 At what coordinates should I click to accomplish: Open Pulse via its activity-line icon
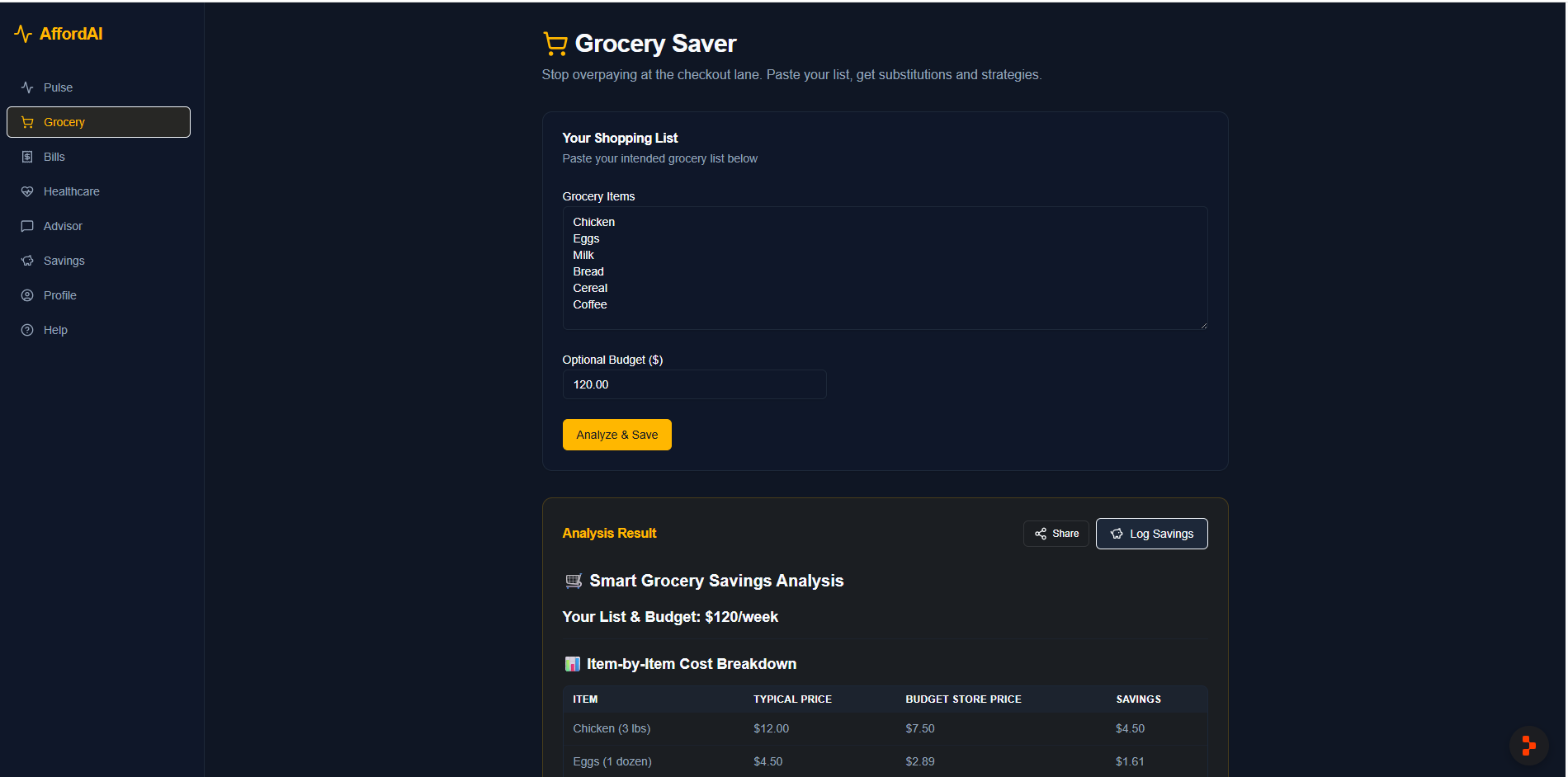pos(27,87)
